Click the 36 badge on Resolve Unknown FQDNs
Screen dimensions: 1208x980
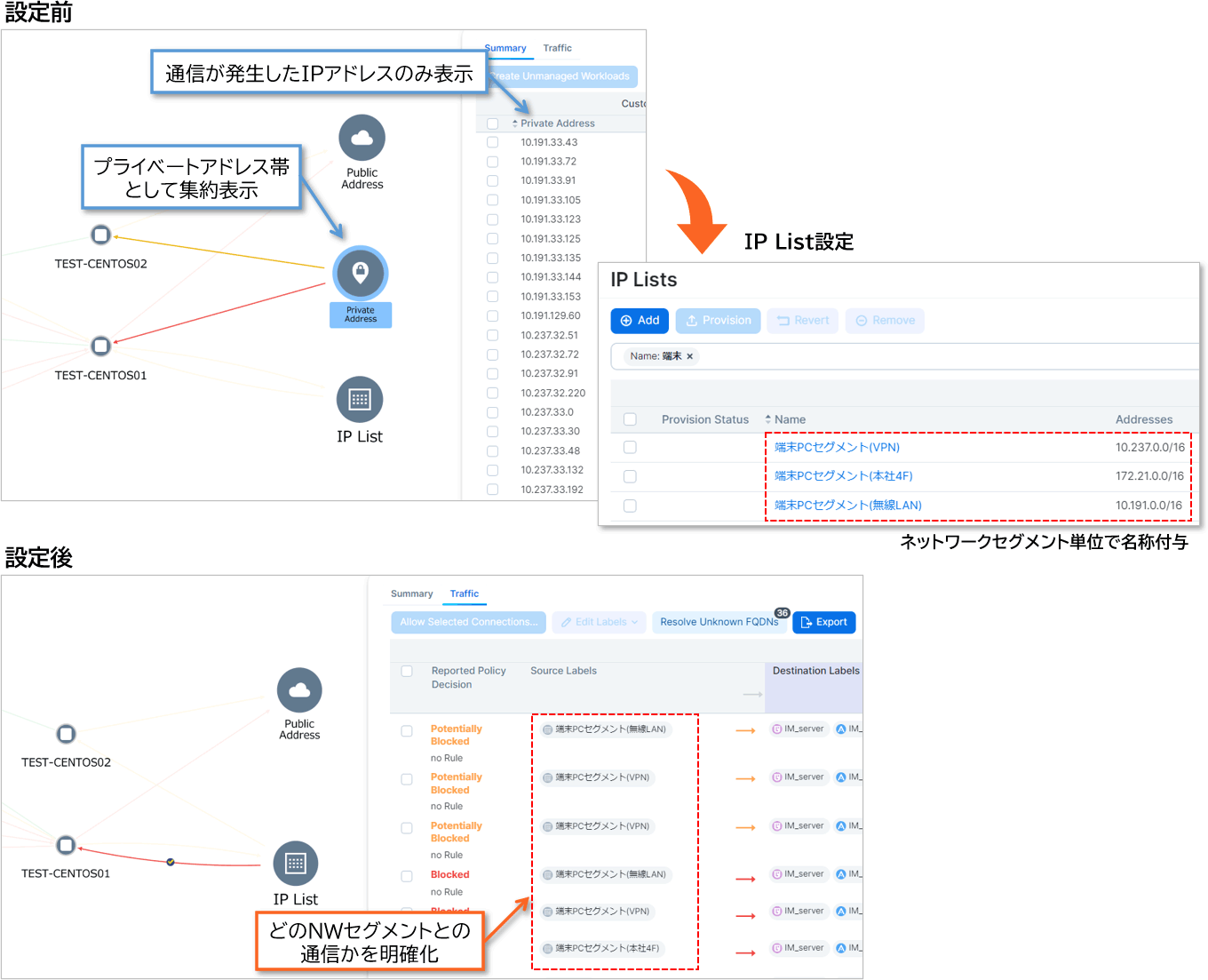(782, 613)
